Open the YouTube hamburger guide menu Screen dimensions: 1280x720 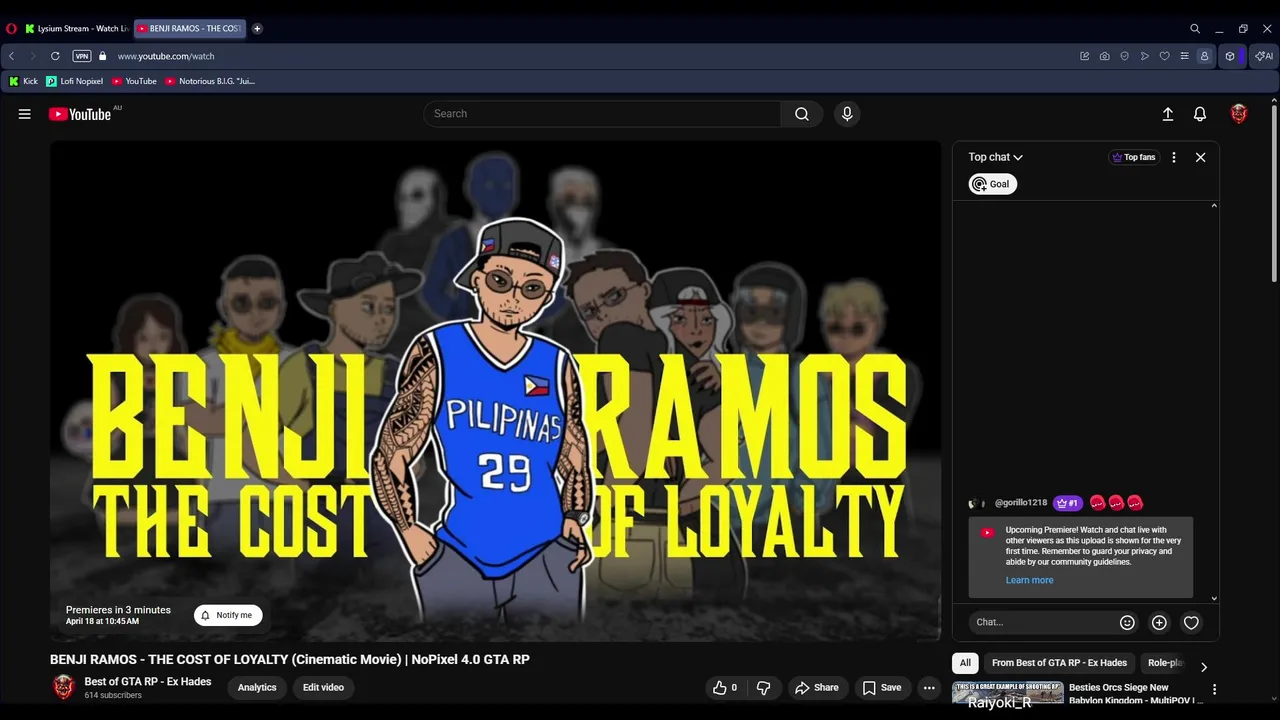24,114
